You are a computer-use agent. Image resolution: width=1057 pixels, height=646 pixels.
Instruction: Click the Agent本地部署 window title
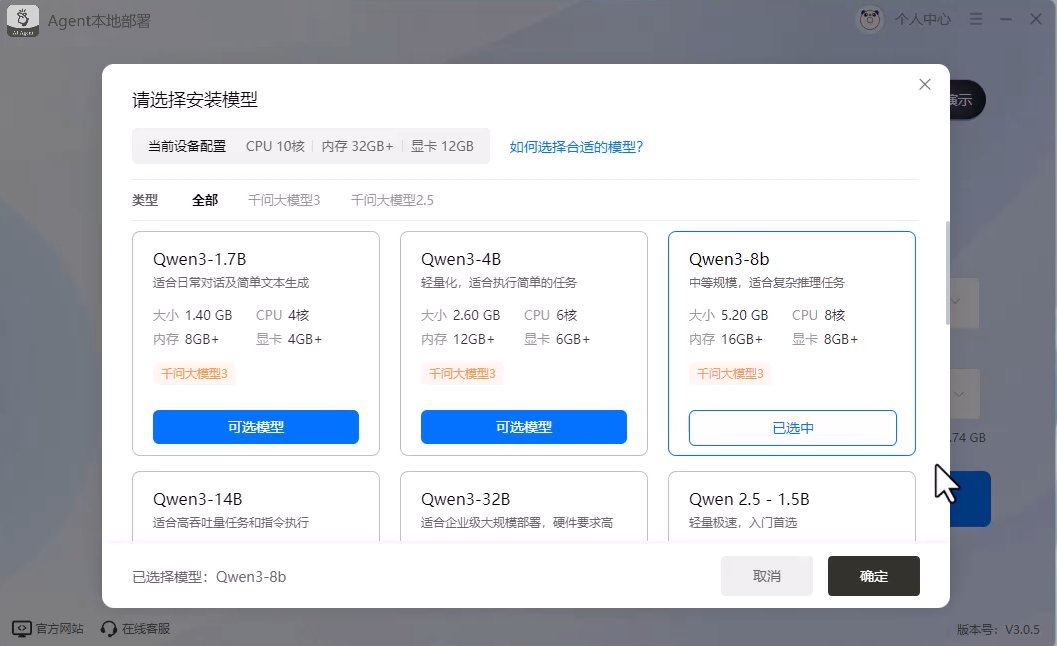(x=99, y=21)
